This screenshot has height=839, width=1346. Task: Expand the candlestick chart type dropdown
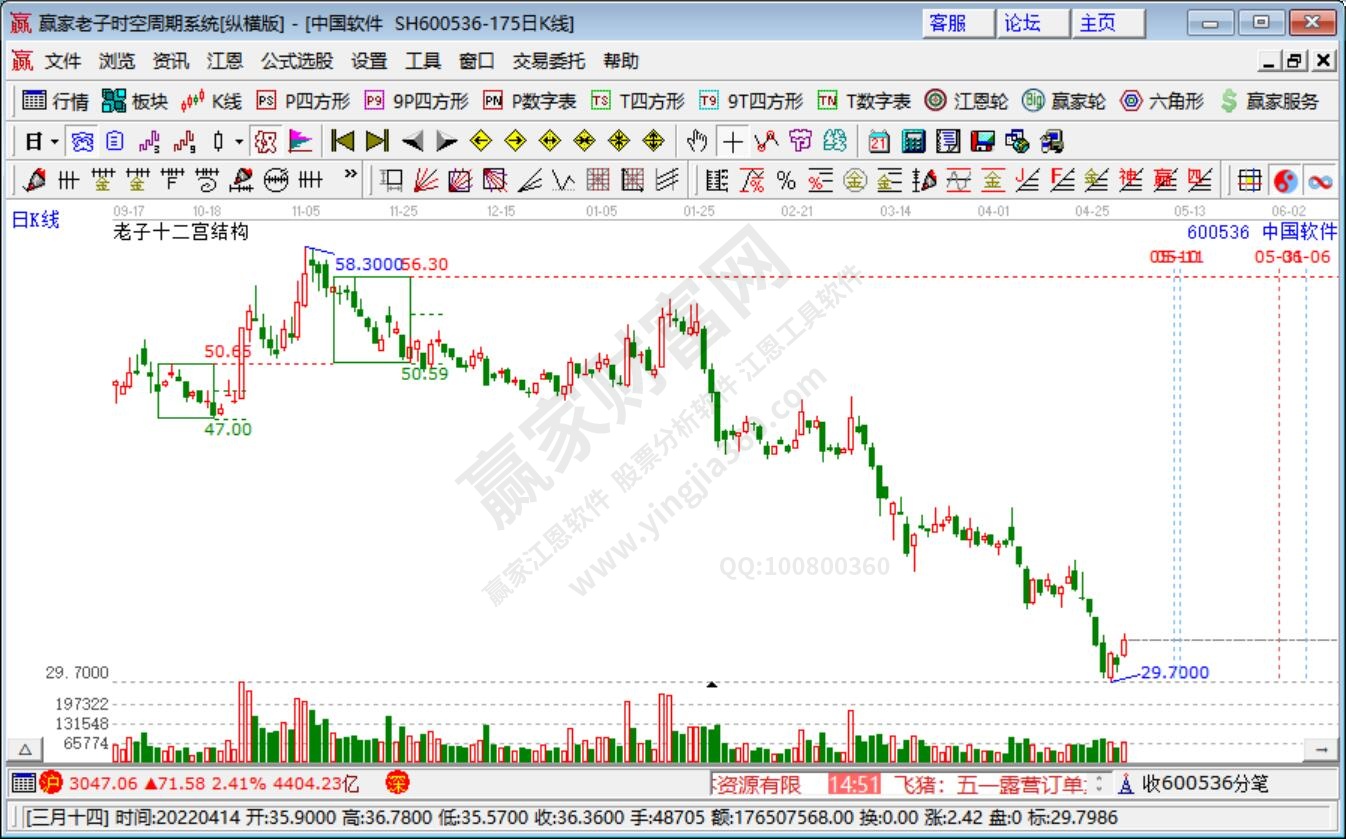coord(238,141)
